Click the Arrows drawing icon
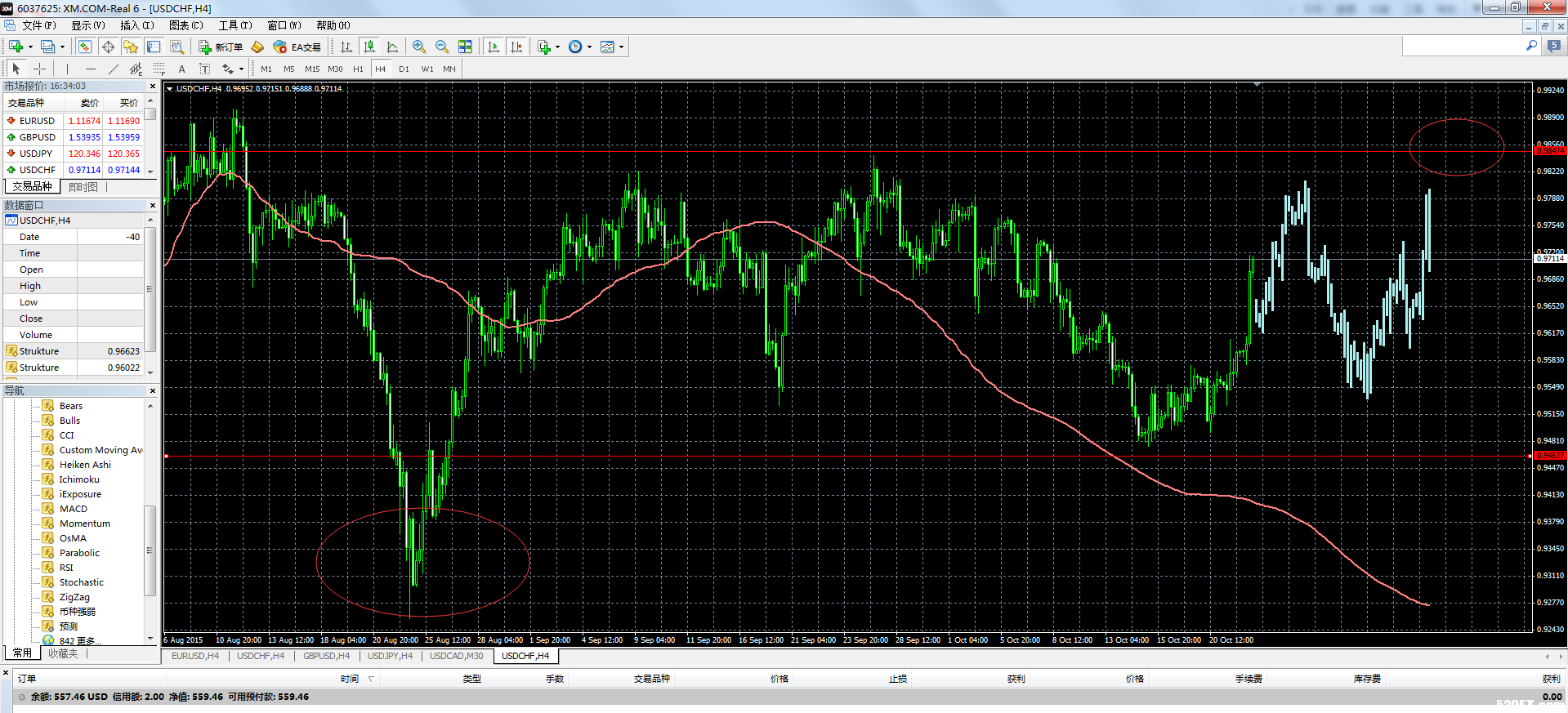The width and height of the screenshot is (1568, 713). tap(228, 69)
